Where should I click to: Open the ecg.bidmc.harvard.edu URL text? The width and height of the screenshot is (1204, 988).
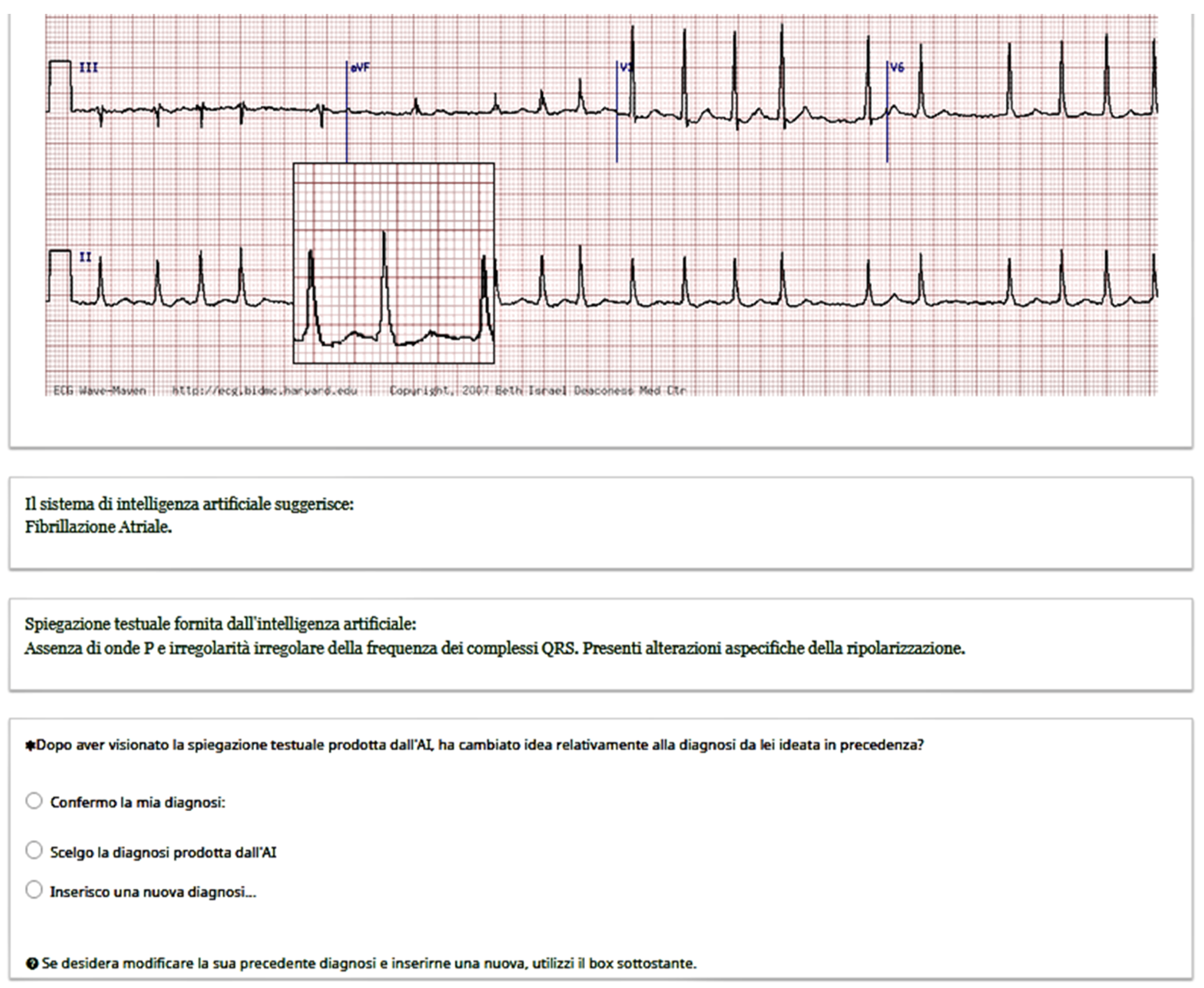coord(265,390)
